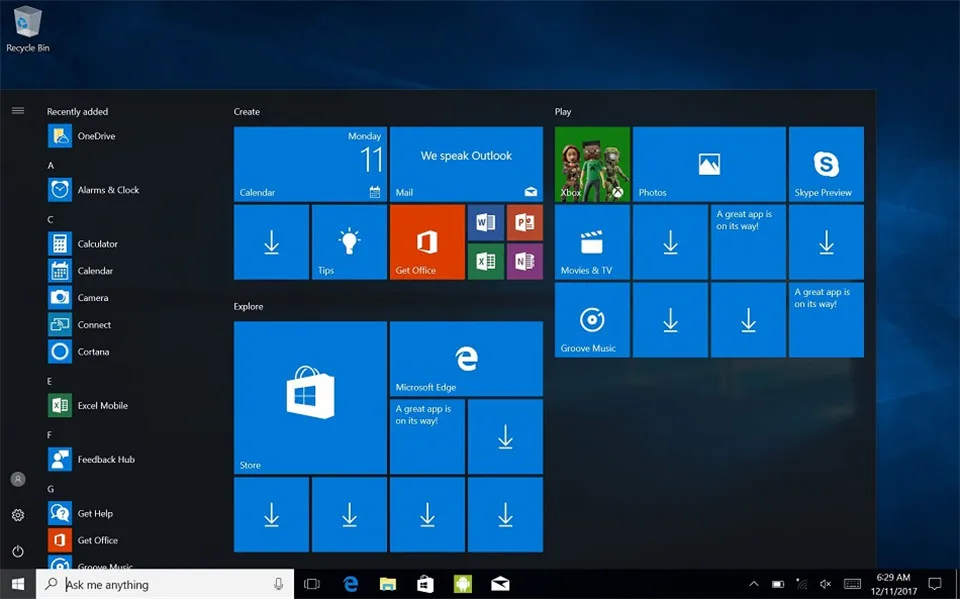Open the PowerPoint tile
Viewport: 960px width, 599px height.
[525, 223]
